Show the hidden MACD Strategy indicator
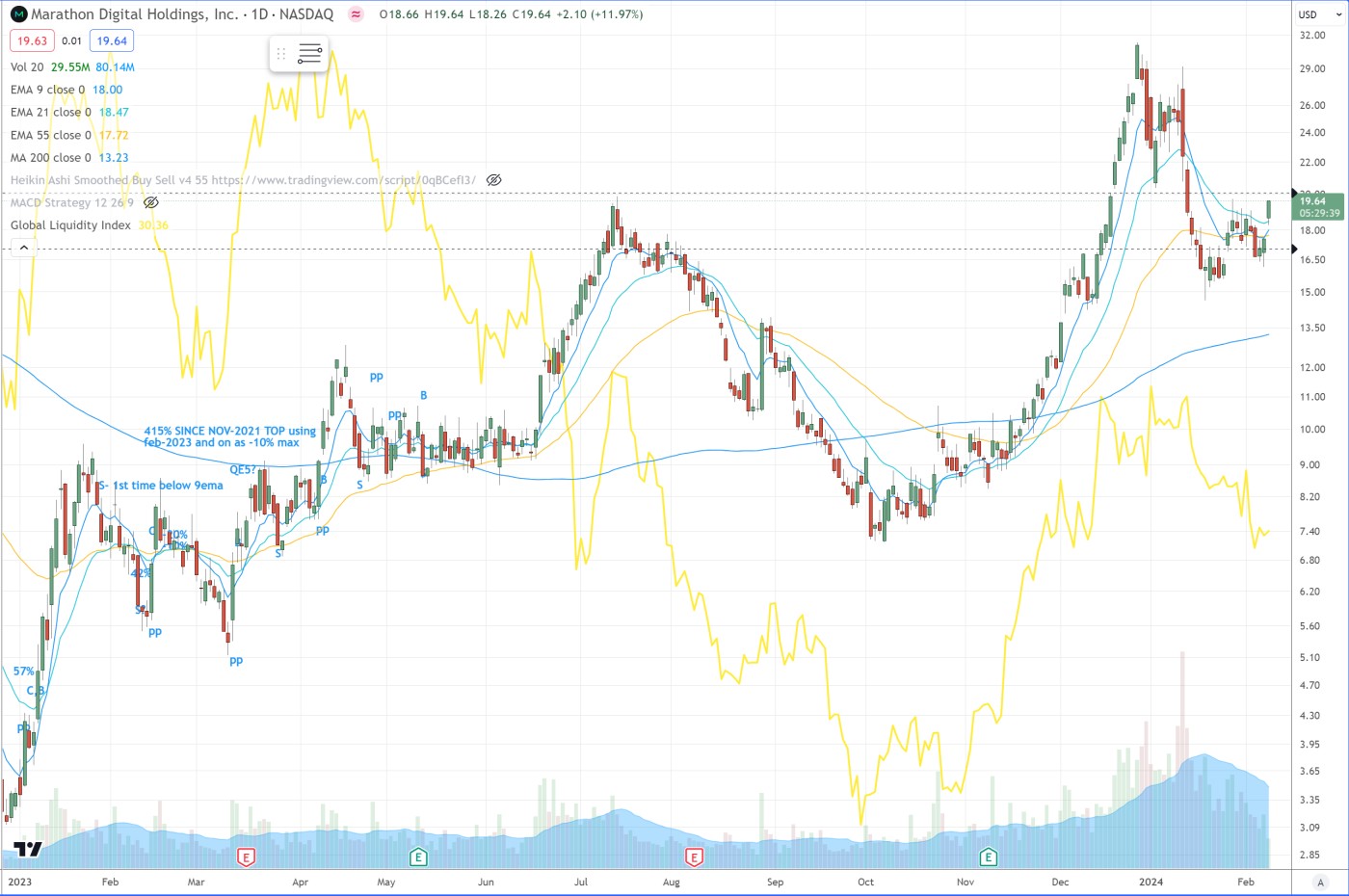The width and height of the screenshot is (1349, 896). coord(150,202)
